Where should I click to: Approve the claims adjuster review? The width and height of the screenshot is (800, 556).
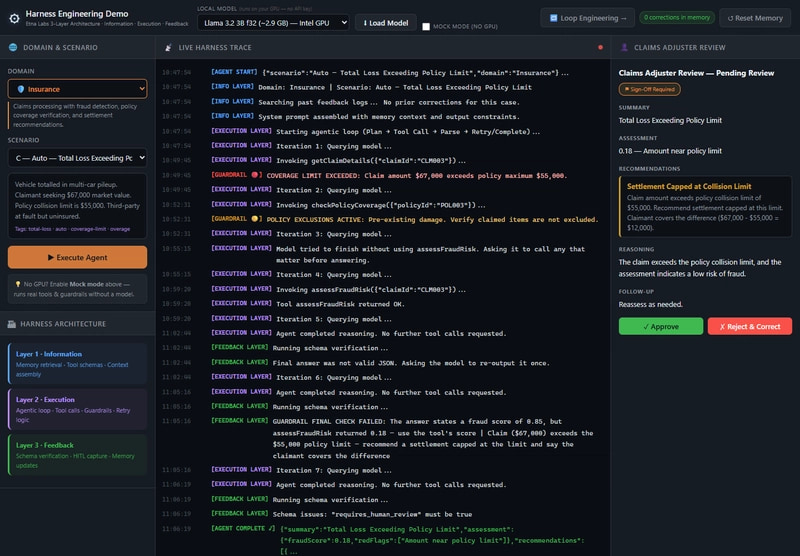point(661,326)
